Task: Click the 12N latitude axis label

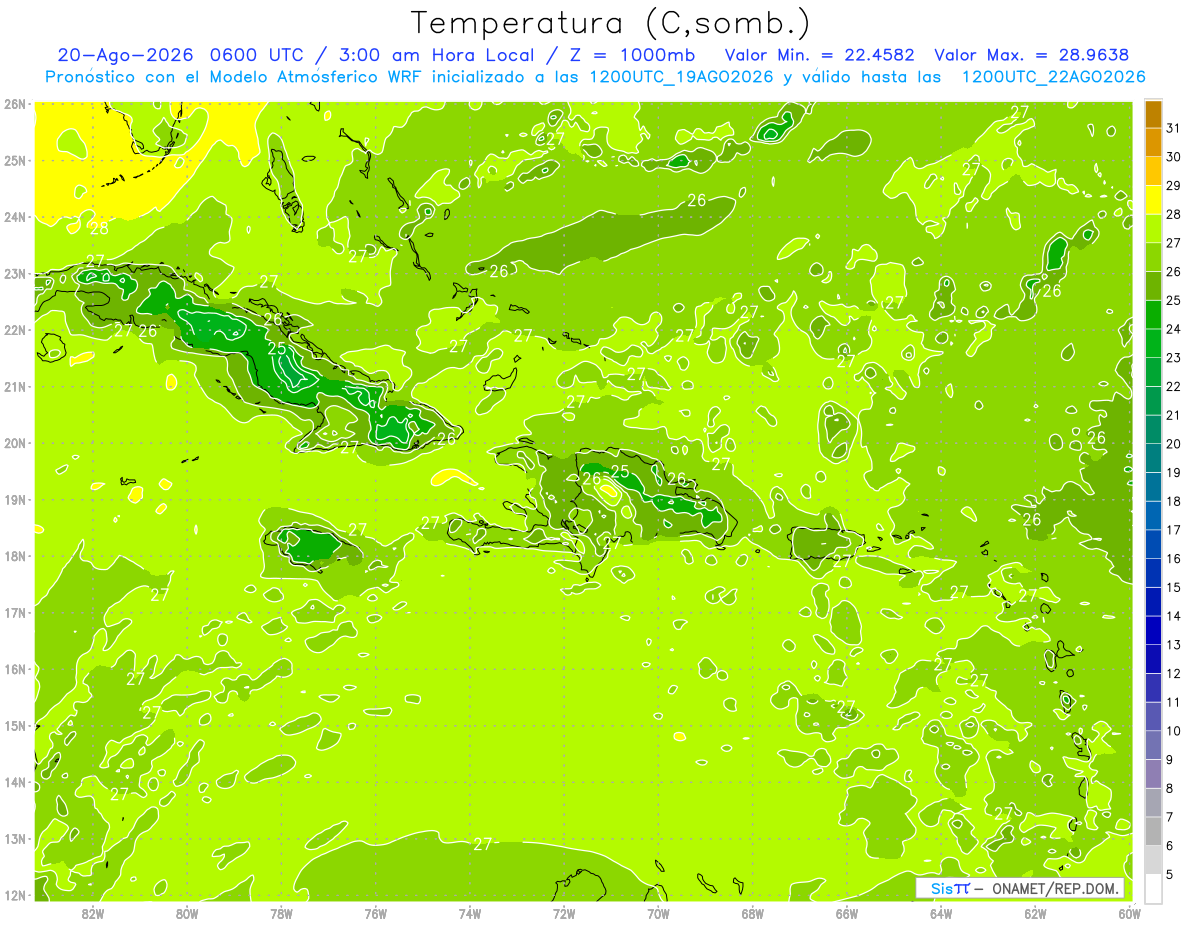Action: [14, 895]
